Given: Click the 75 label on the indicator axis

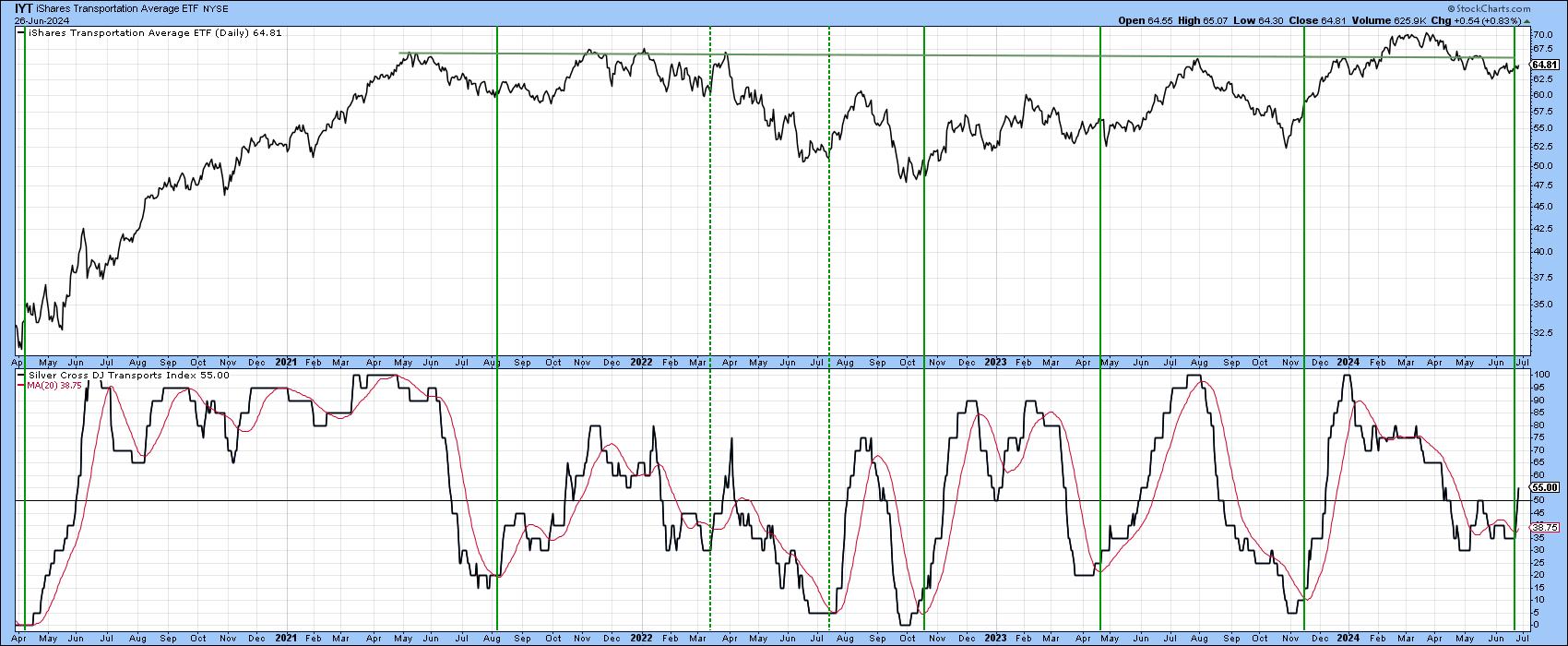Looking at the screenshot, I should click(1538, 437).
